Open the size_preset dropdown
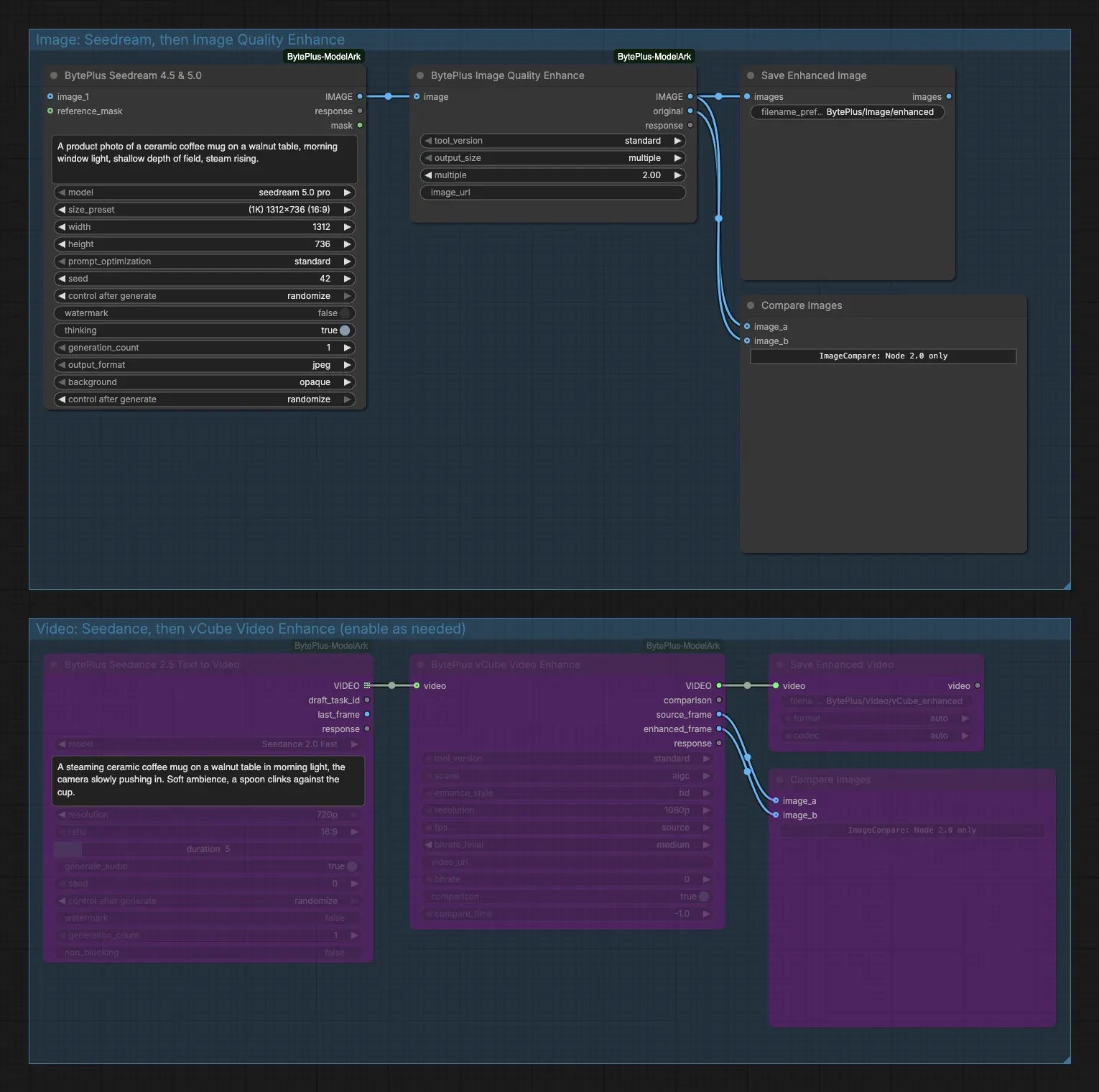 click(x=205, y=210)
